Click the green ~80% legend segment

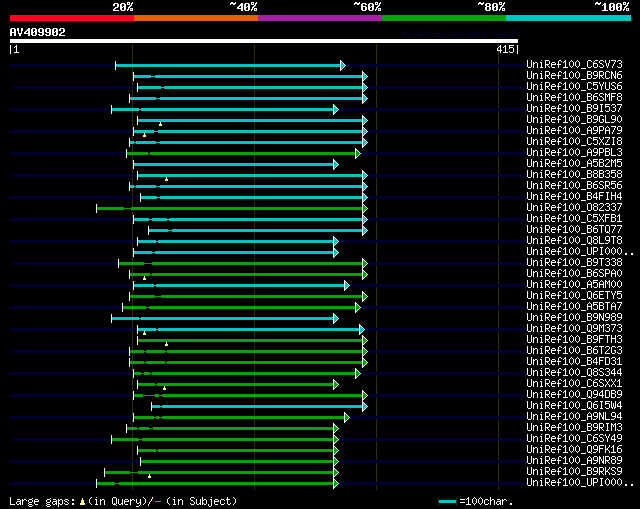pyautogui.click(x=444, y=18)
